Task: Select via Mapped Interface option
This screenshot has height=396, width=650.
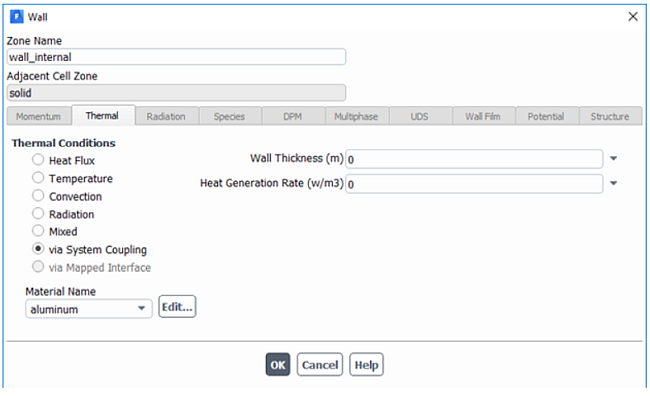Action: pos(38,267)
